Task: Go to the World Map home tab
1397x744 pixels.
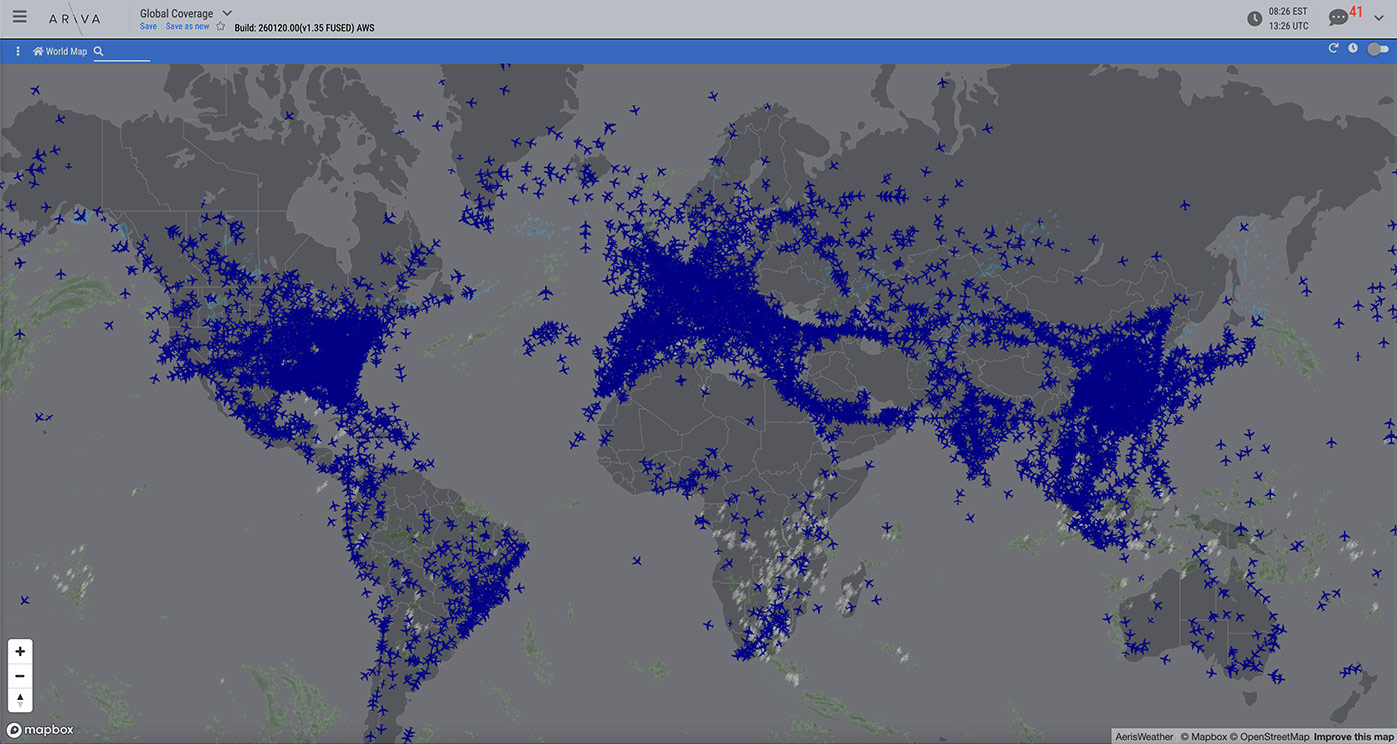Action: [x=60, y=51]
